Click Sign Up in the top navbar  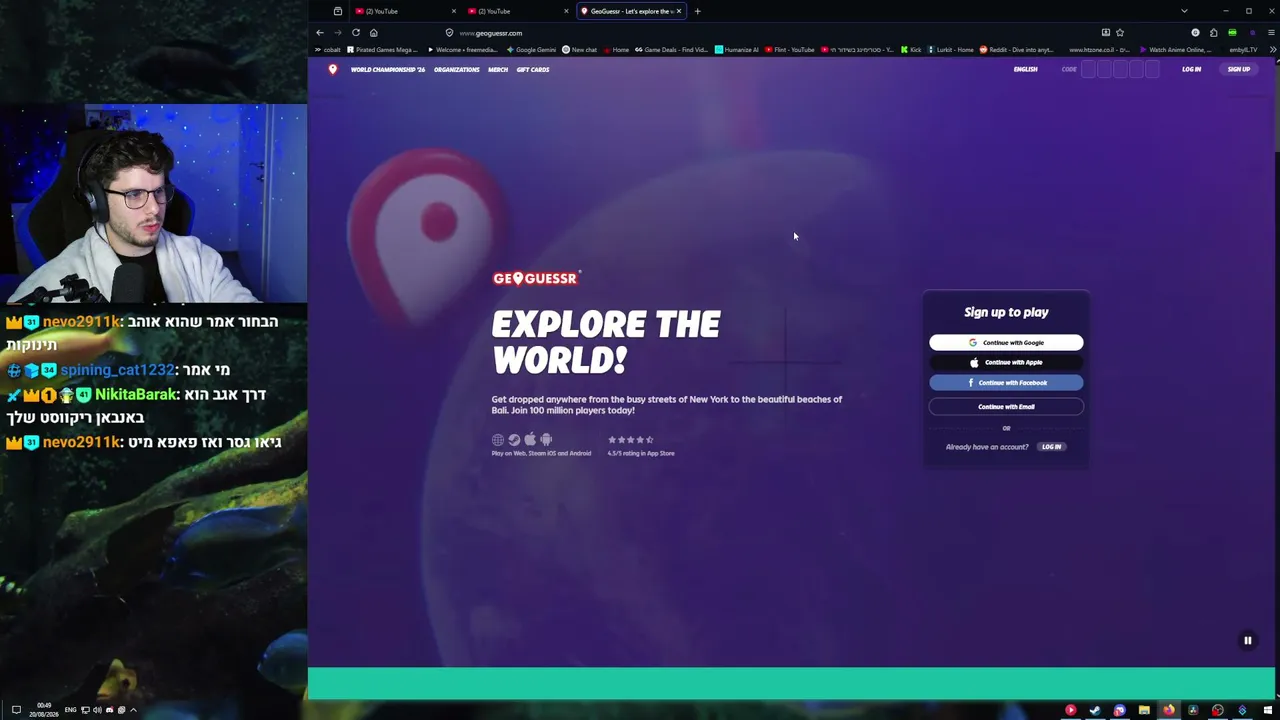tap(1239, 69)
